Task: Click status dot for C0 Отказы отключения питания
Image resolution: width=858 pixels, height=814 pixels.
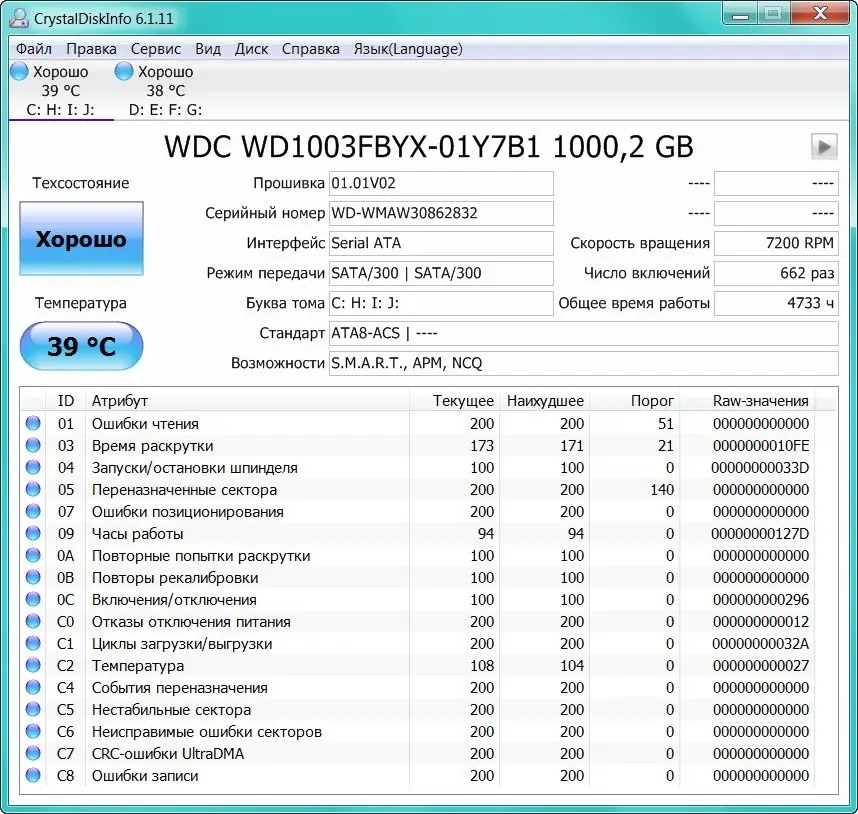Action: coord(33,621)
